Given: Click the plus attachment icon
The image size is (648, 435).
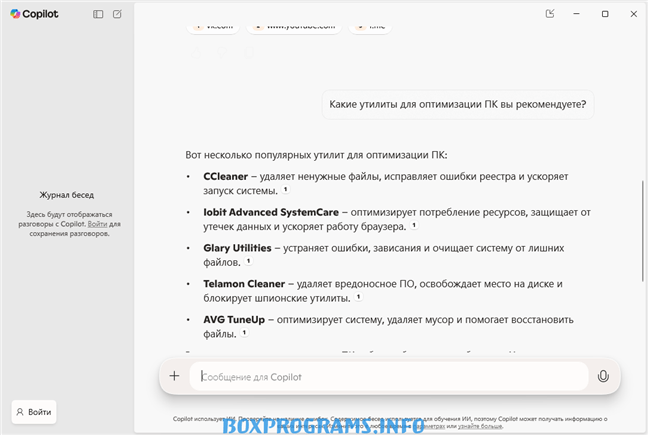Looking at the screenshot, I should pos(174,376).
